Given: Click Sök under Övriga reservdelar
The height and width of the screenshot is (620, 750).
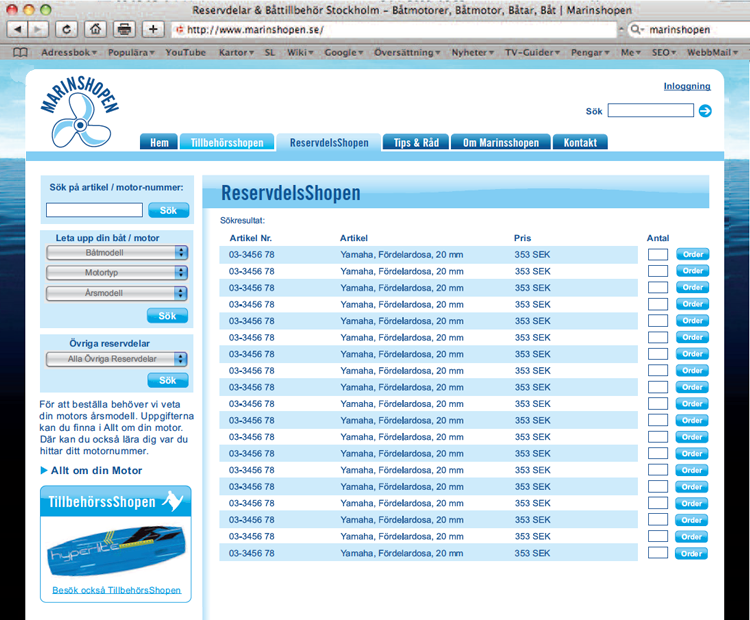Looking at the screenshot, I should click(x=167, y=380).
